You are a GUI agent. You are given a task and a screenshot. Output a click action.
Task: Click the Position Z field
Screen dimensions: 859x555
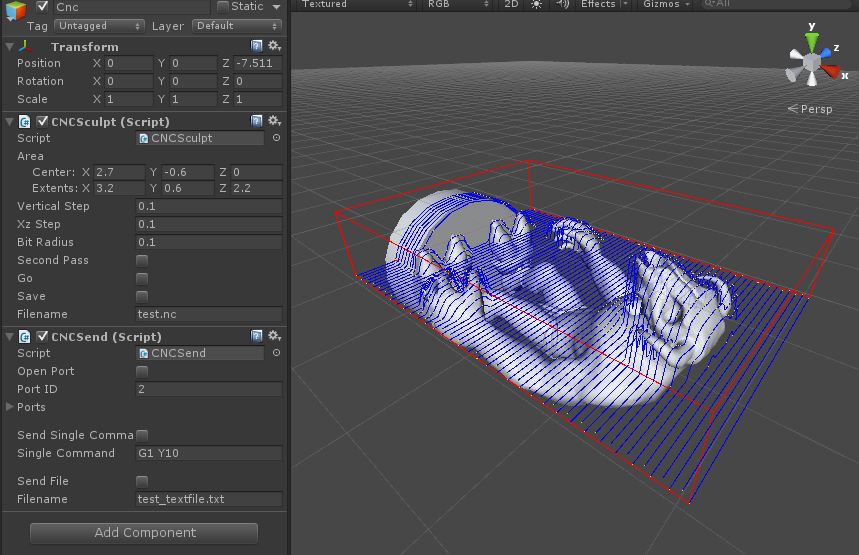pyautogui.click(x=257, y=63)
